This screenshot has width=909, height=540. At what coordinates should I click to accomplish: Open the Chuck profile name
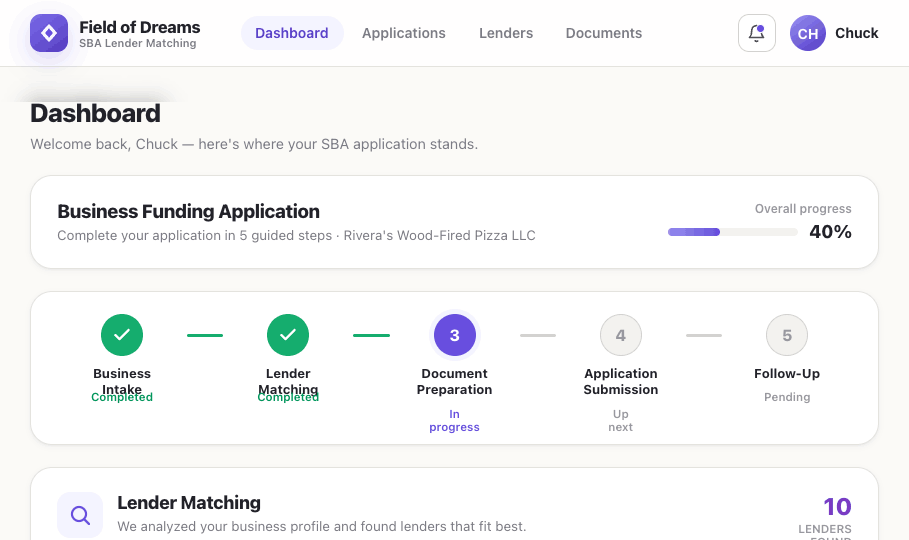pos(856,33)
